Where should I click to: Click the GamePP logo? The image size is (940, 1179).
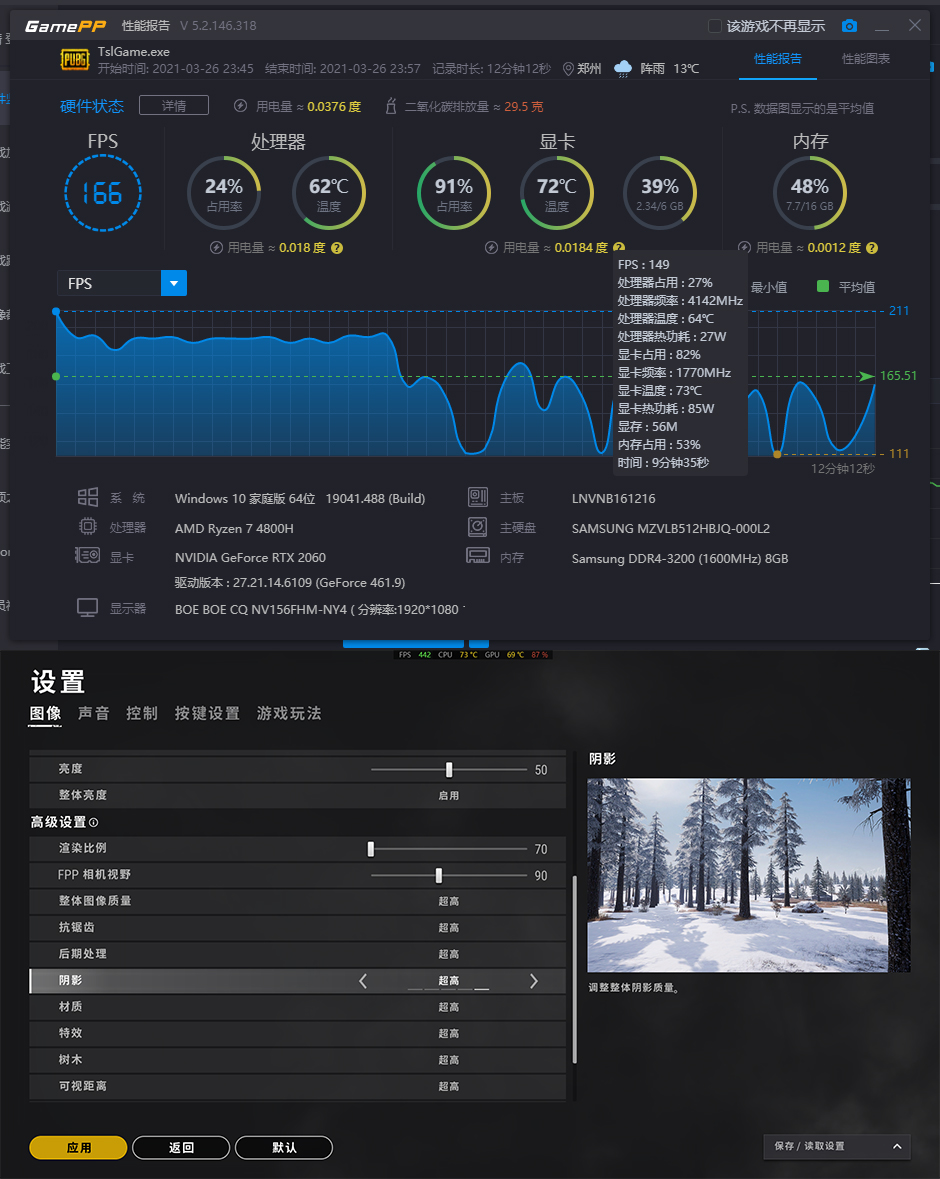pyautogui.click(x=64, y=25)
